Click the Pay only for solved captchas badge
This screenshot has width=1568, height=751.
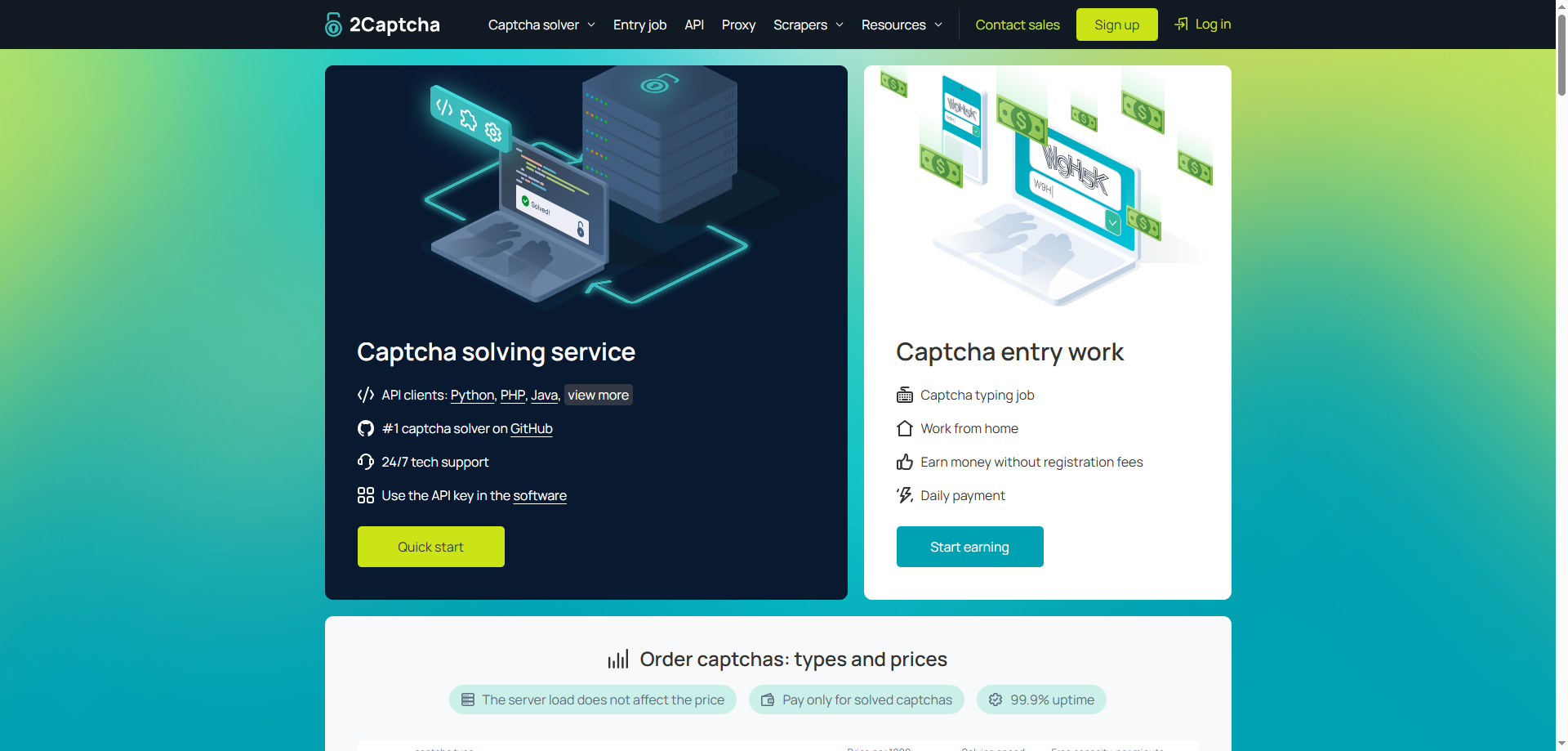tap(857, 700)
